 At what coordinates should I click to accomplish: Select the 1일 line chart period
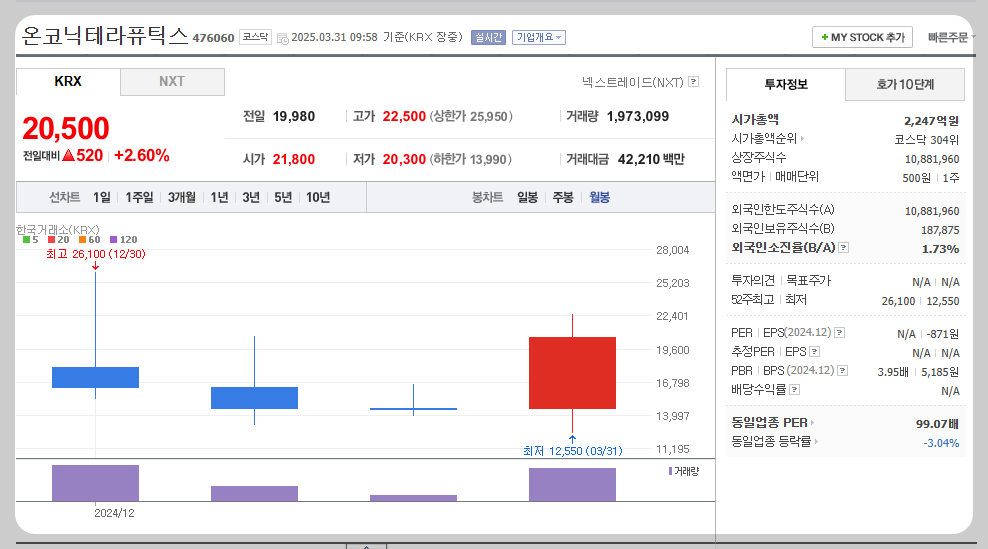[101, 198]
